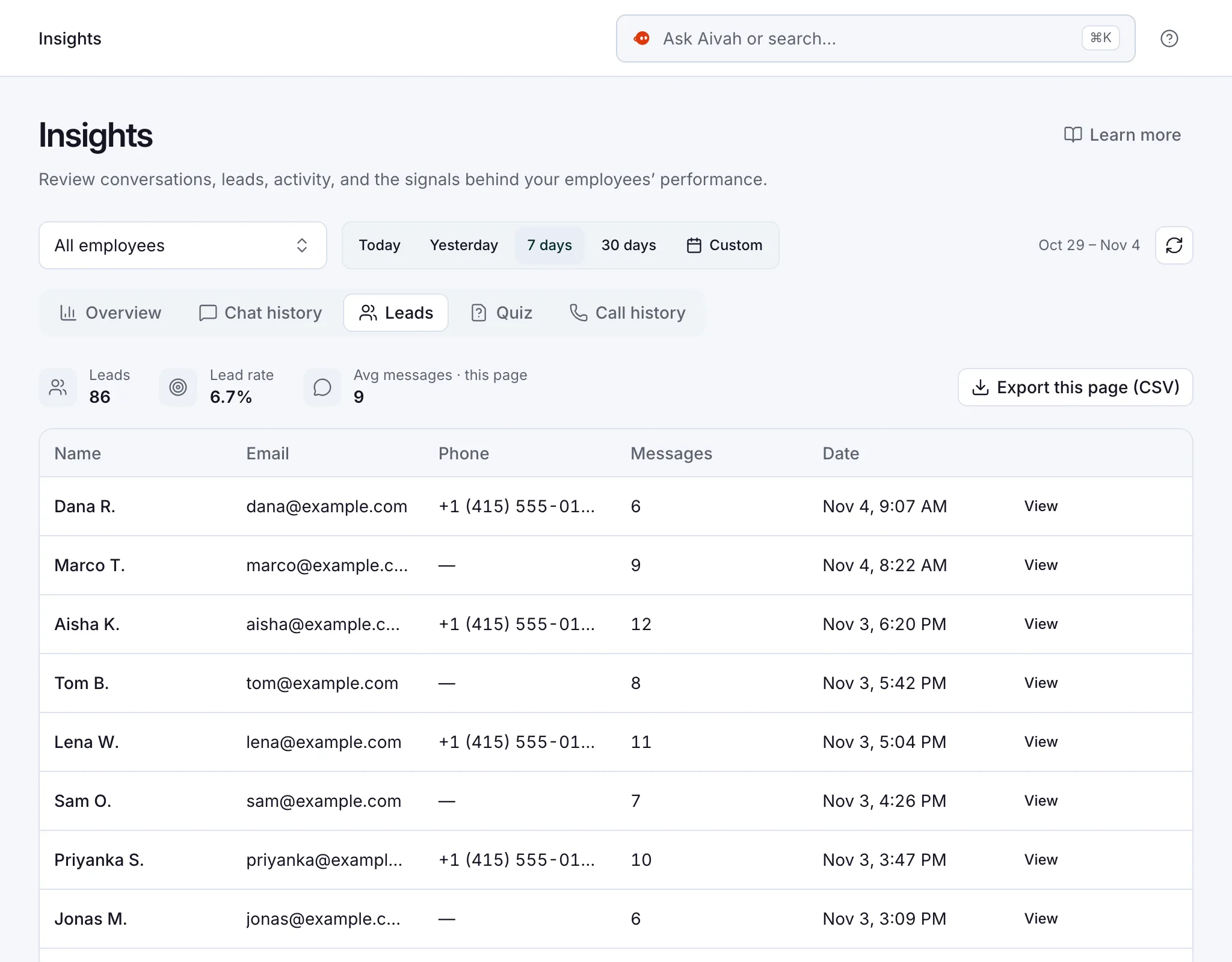This screenshot has height=962, width=1232.
Task: Open the Call history tab
Action: point(627,313)
